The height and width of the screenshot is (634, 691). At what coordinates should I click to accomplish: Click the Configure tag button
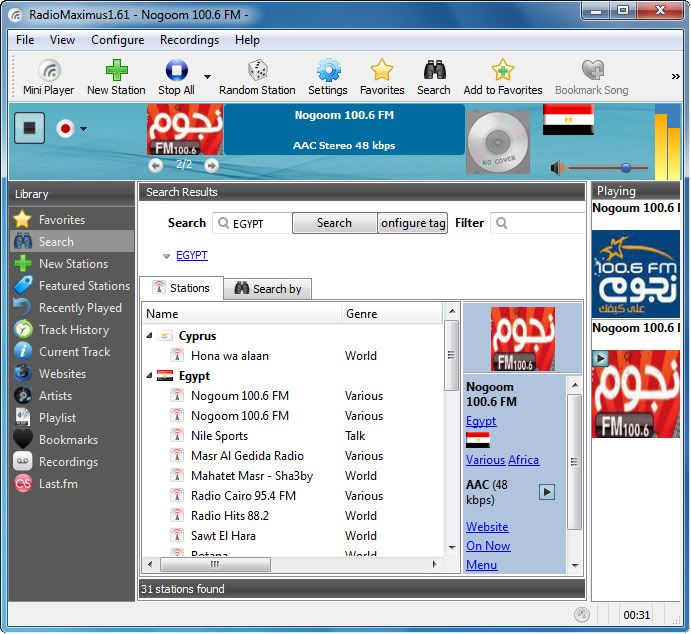point(412,223)
